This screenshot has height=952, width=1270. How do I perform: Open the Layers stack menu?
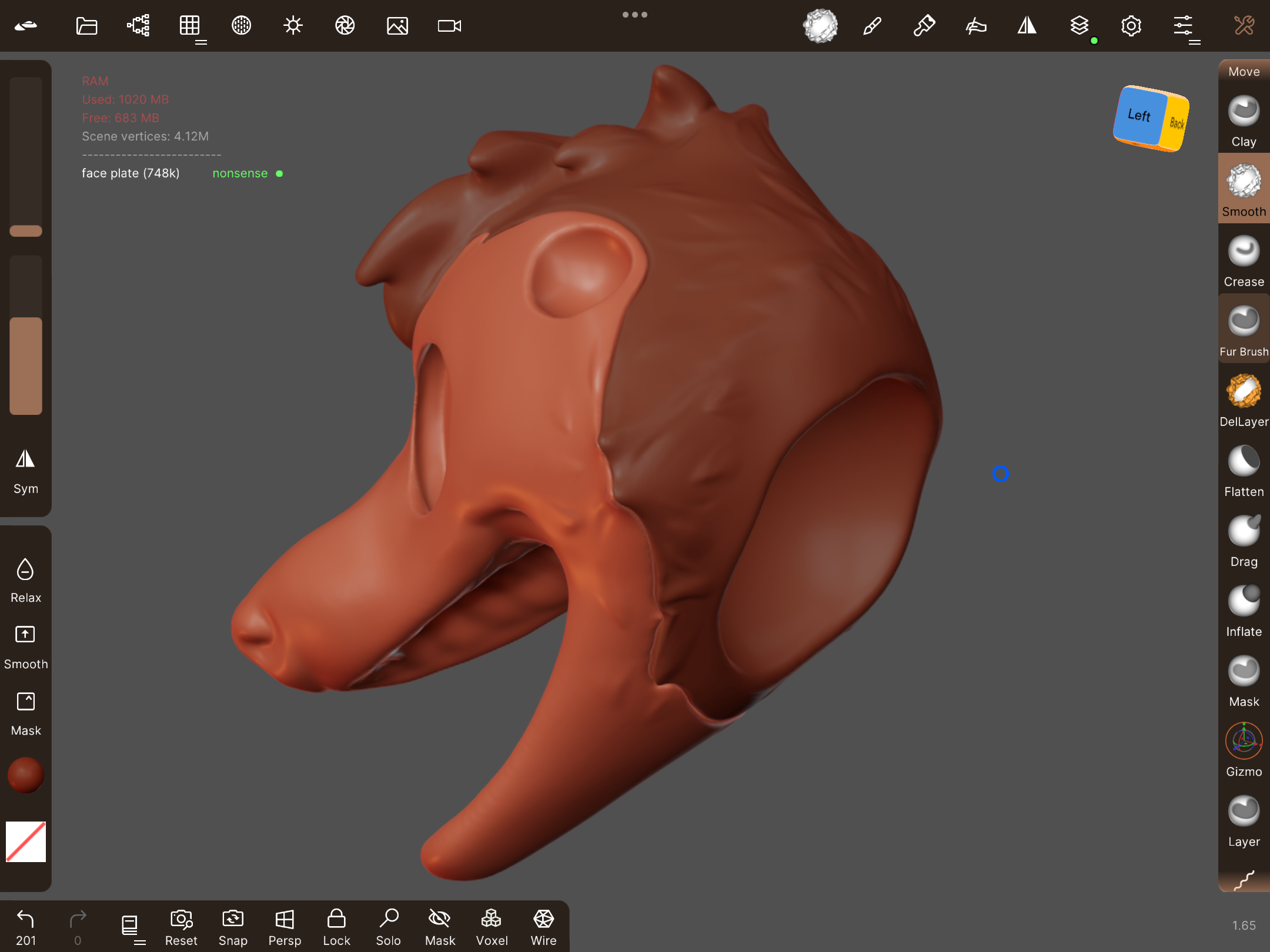[x=1079, y=26]
